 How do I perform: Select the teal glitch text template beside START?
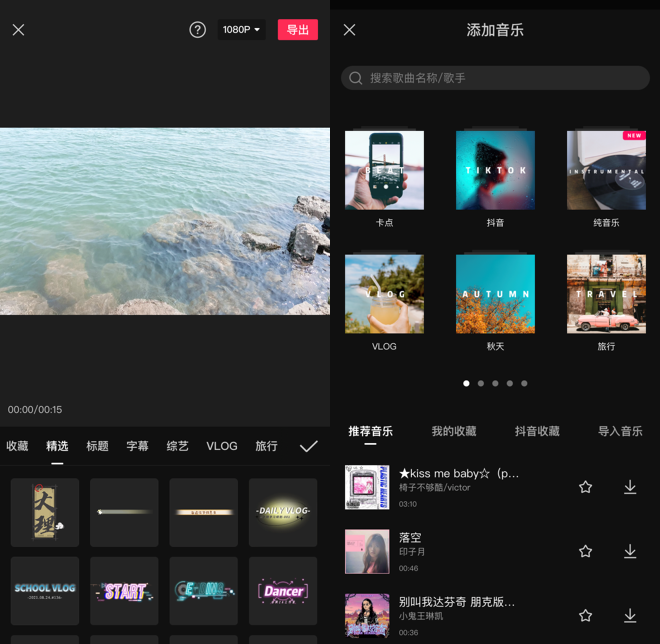[x=204, y=591]
